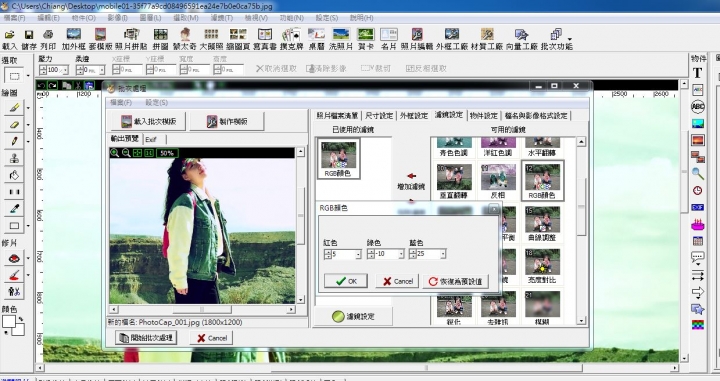Open the 桌曆 (desk calendar) tool

point(316,34)
